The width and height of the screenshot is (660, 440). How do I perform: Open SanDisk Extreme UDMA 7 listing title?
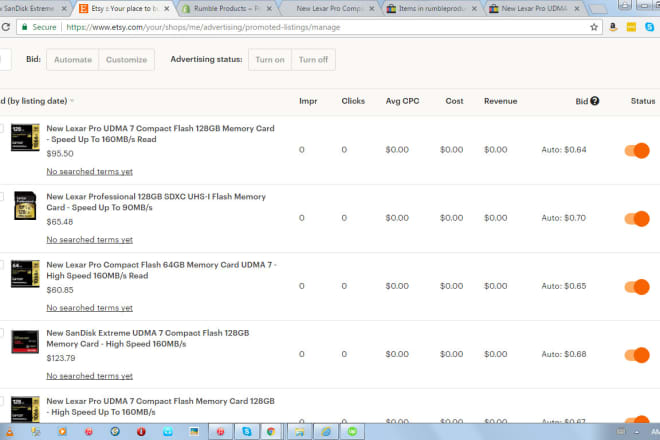[148, 339]
